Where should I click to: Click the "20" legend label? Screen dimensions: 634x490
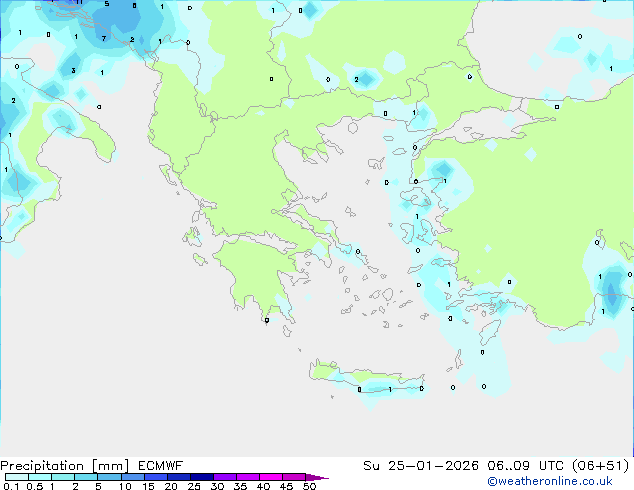pos(171,486)
